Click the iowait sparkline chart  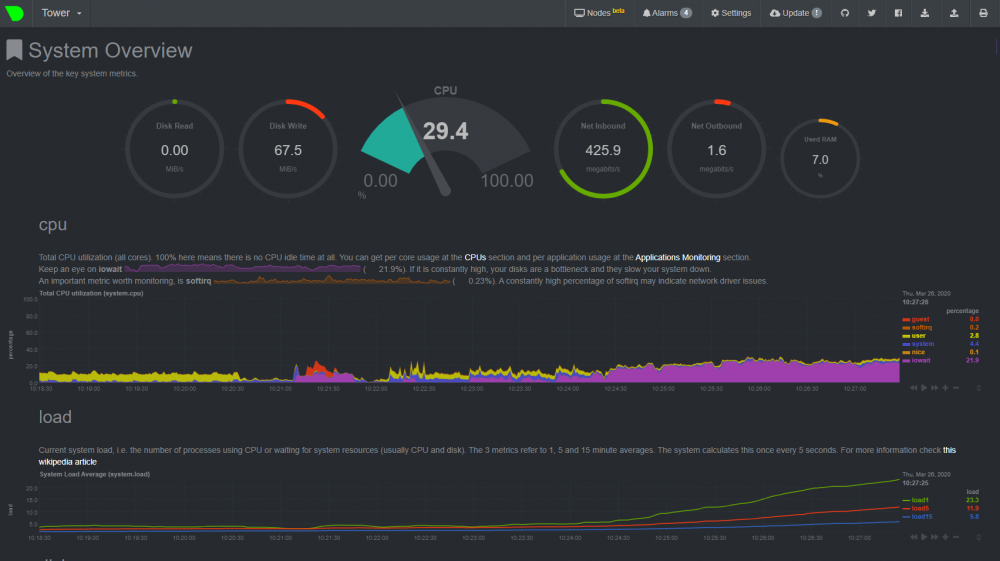(243, 268)
